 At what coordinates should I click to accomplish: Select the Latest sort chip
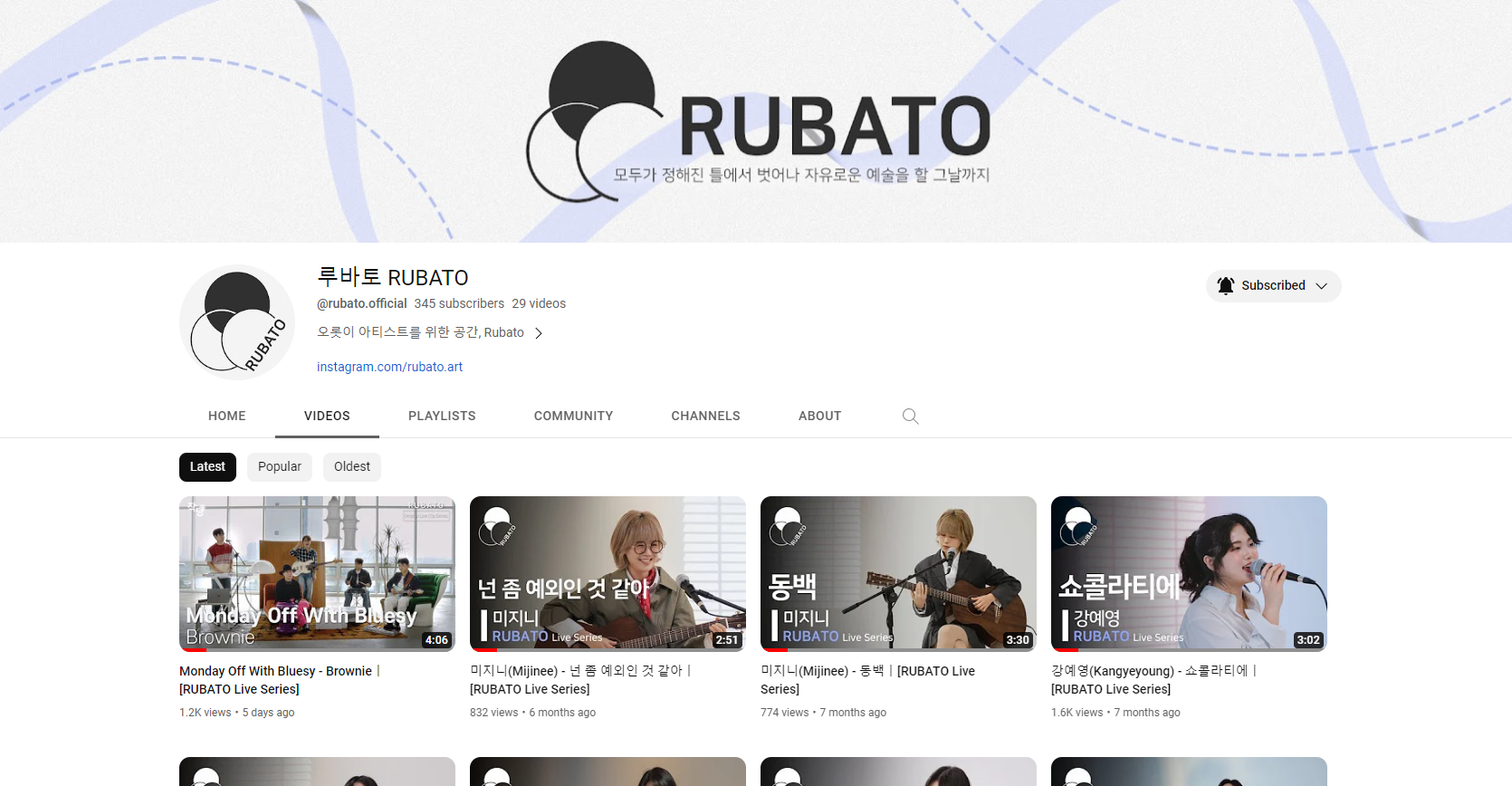click(207, 467)
